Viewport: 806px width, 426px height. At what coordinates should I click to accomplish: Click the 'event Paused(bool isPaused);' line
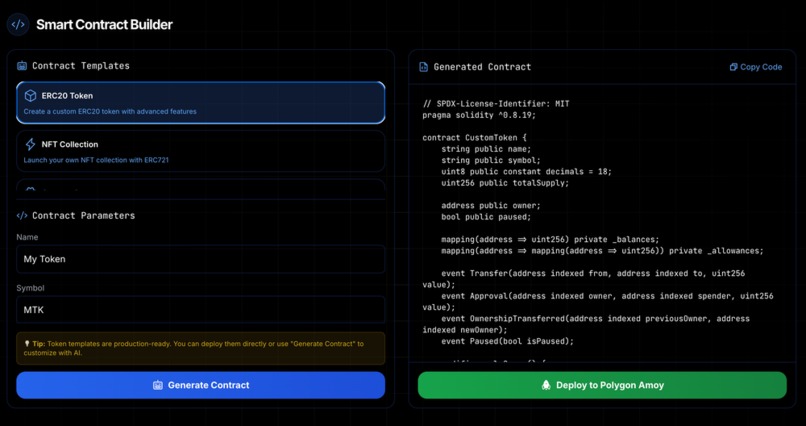point(507,341)
